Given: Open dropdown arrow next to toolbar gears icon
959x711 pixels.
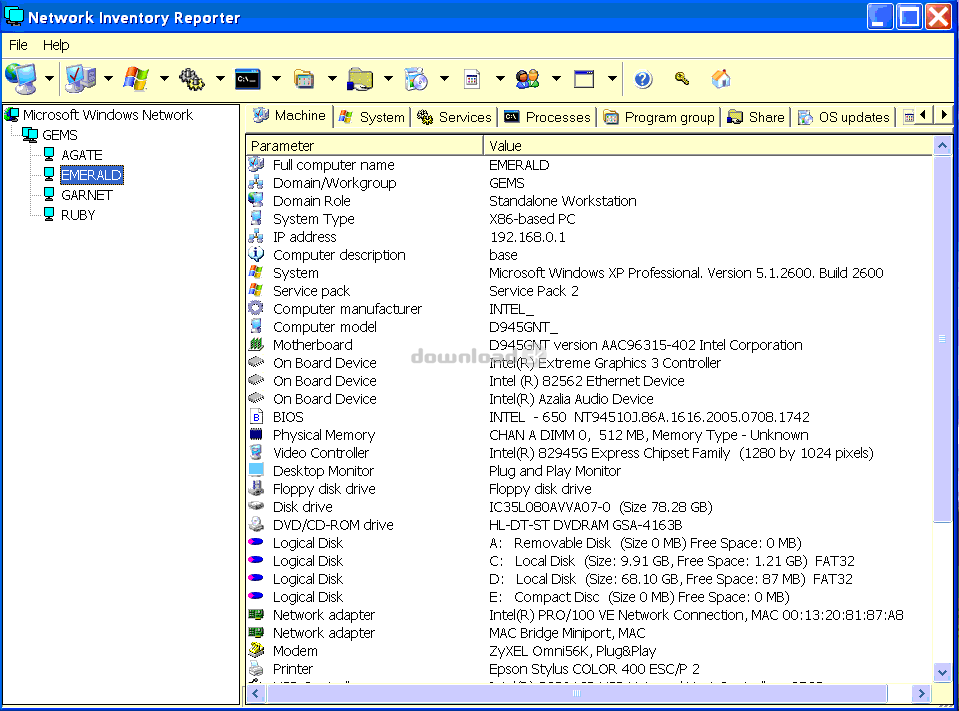Looking at the screenshot, I should pos(220,78).
